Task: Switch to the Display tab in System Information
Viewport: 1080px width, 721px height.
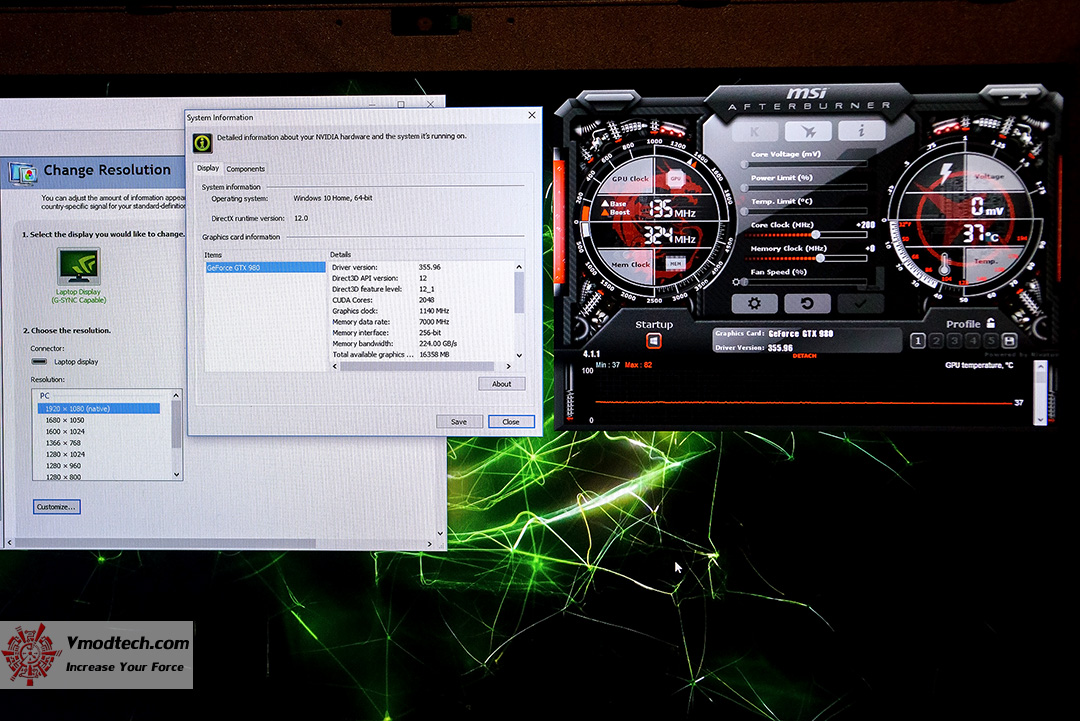Action: coord(207,168)
